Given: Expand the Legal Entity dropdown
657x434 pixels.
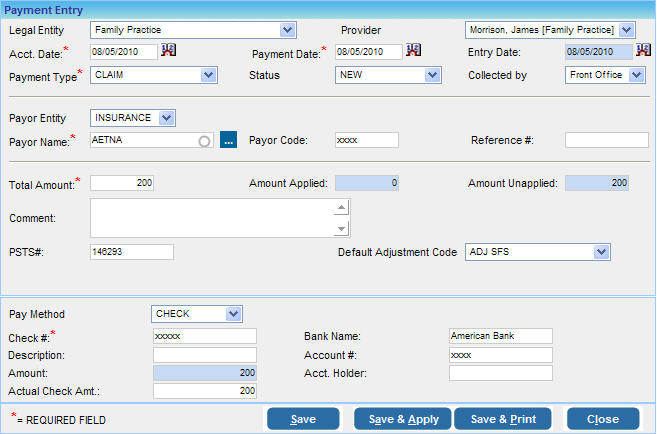Looking at the screenshot, I should click(x=287, y=30).
